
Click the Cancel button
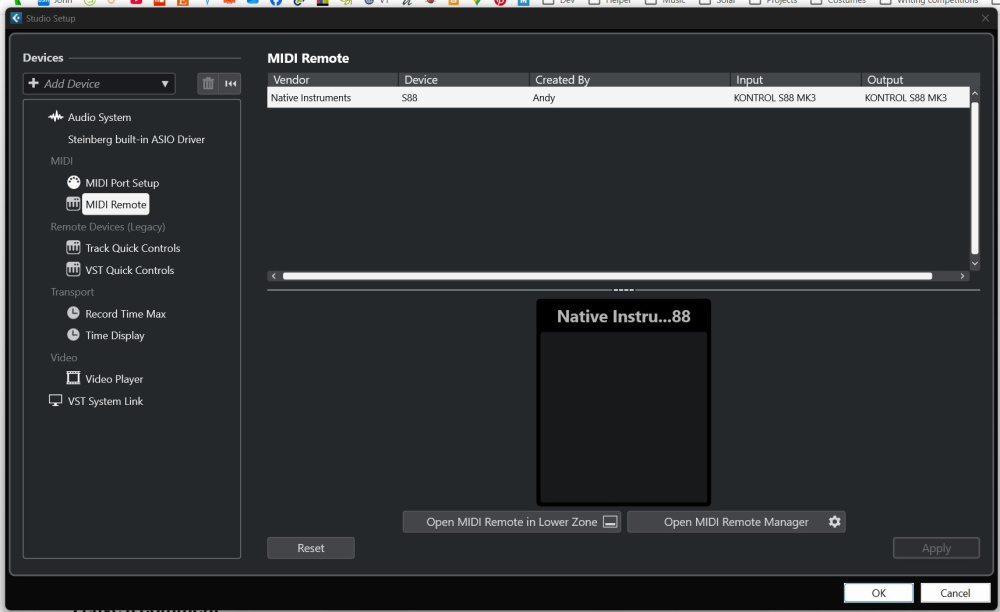955,593
